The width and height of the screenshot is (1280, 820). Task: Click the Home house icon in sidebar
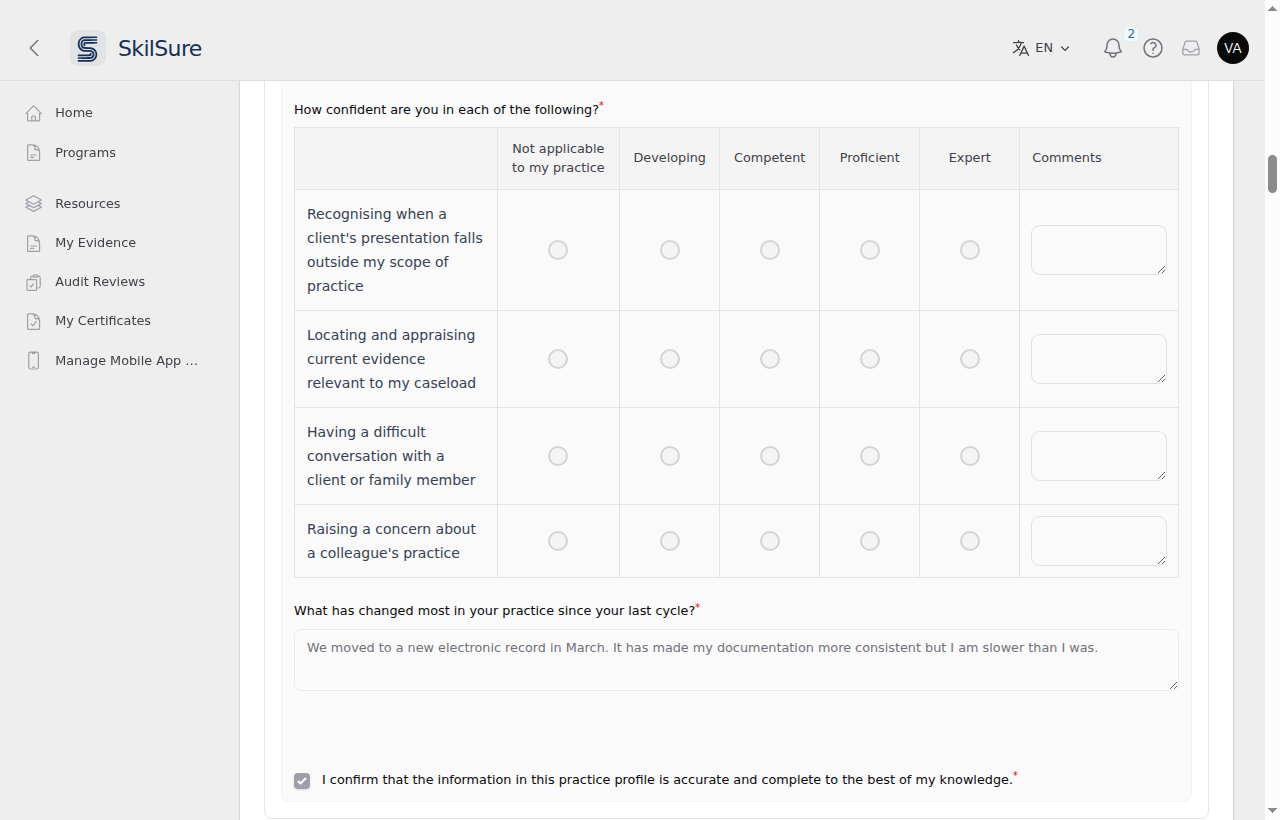pyautogui.click(x=34, y=113)
